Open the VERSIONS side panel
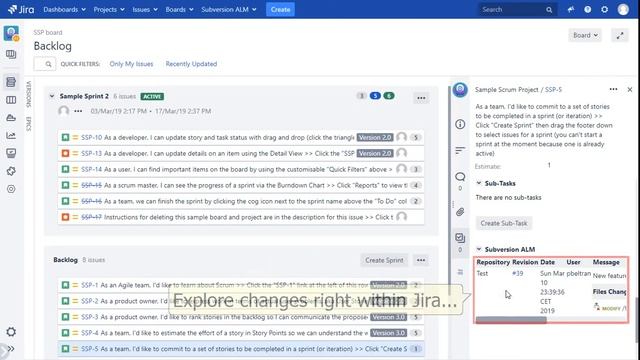 pyautogui.click(x=28, y=94)
